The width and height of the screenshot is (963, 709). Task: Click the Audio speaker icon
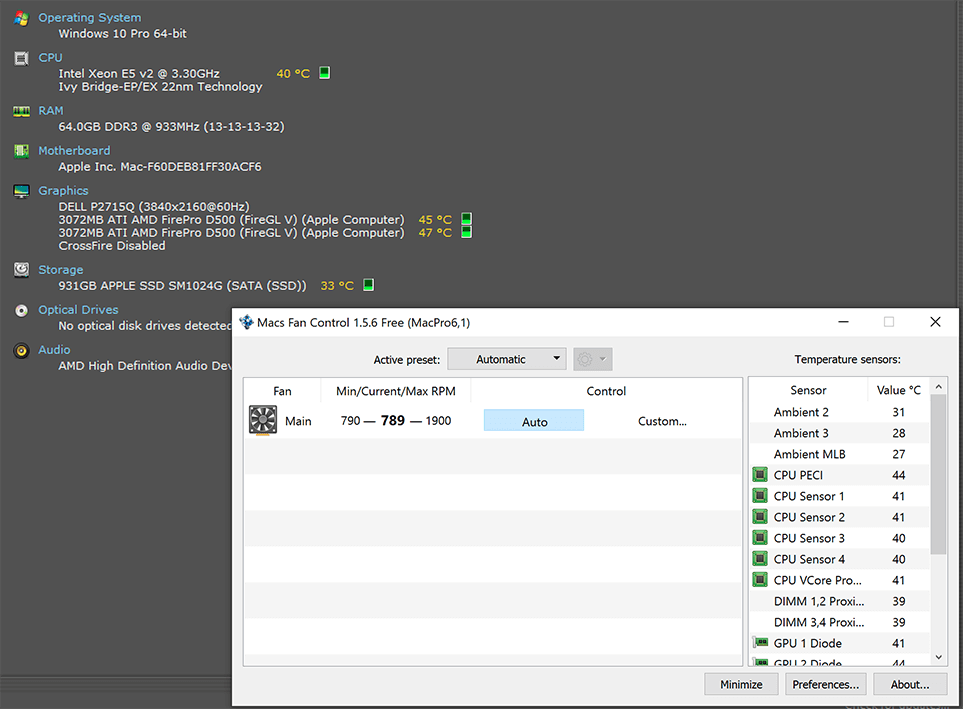(21, 351)
